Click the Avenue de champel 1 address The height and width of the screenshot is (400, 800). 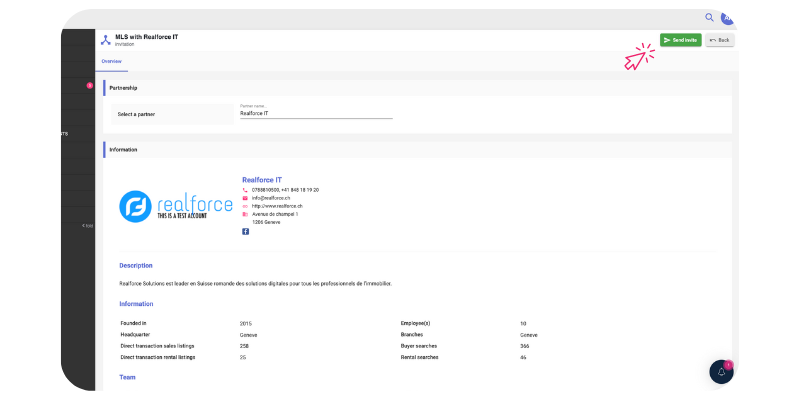tap(275, 214)
